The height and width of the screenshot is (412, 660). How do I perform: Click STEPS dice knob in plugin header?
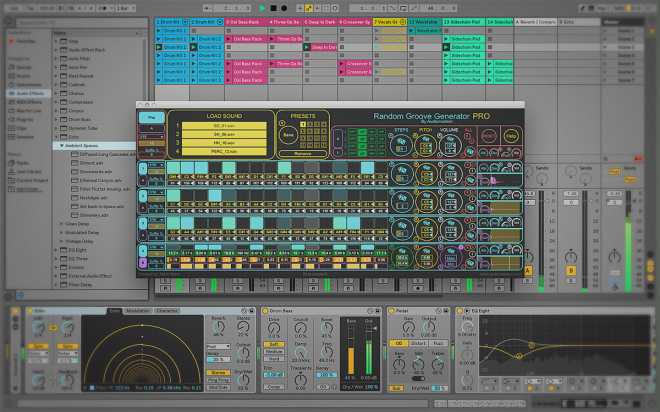tap(401, 145)
